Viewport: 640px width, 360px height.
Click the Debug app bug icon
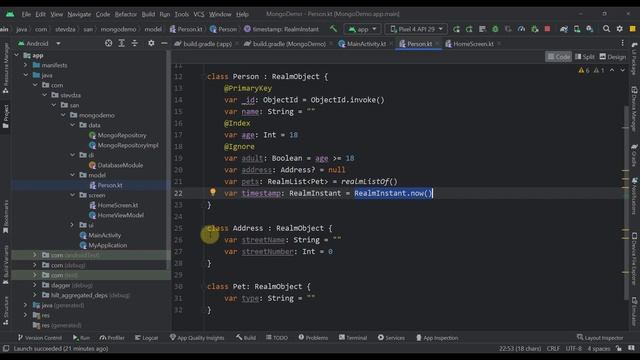pos(495,29)
